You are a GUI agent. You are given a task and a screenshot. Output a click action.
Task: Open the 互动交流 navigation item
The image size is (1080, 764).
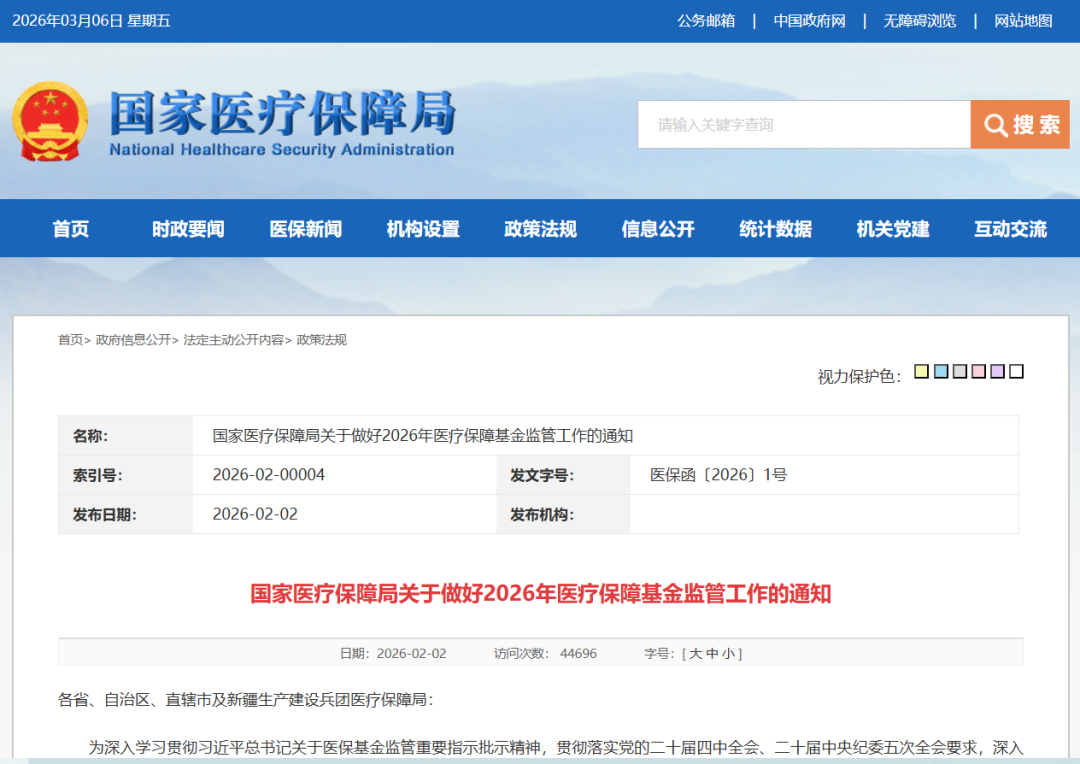(1010, 229)
